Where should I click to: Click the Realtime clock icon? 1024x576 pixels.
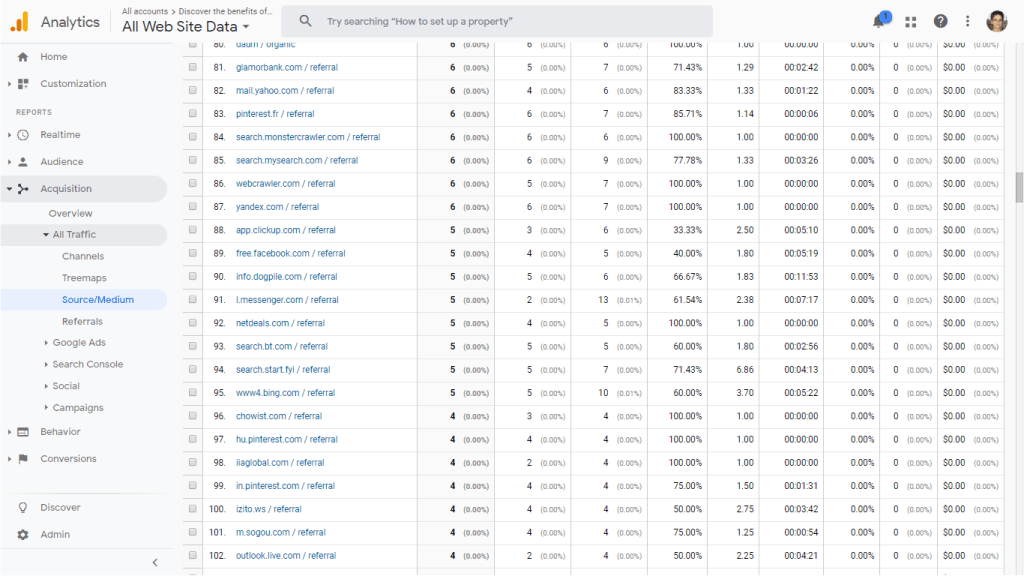click(23, 135)
